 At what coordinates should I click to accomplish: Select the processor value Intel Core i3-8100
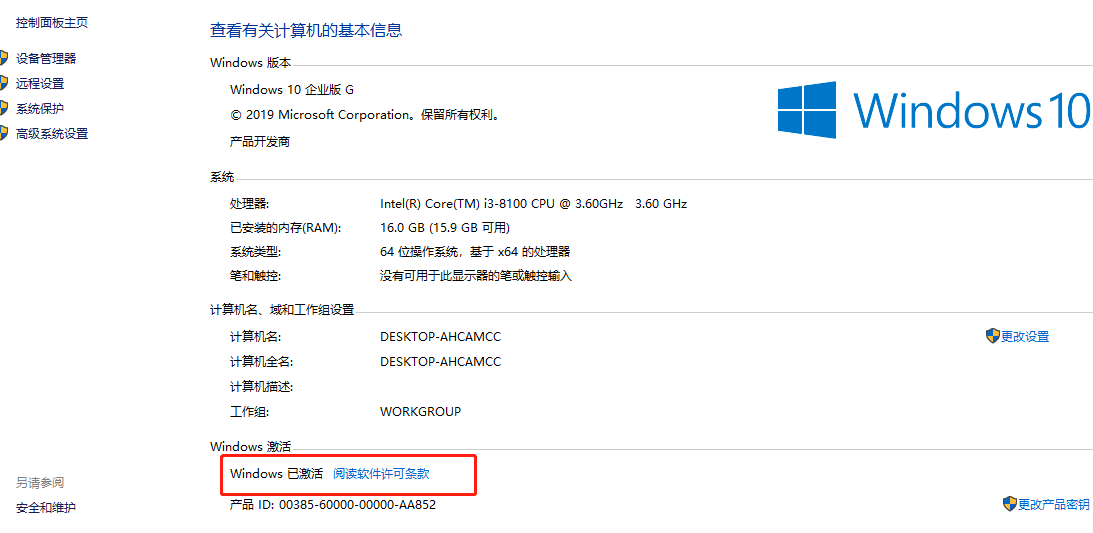tap(533, 204)
